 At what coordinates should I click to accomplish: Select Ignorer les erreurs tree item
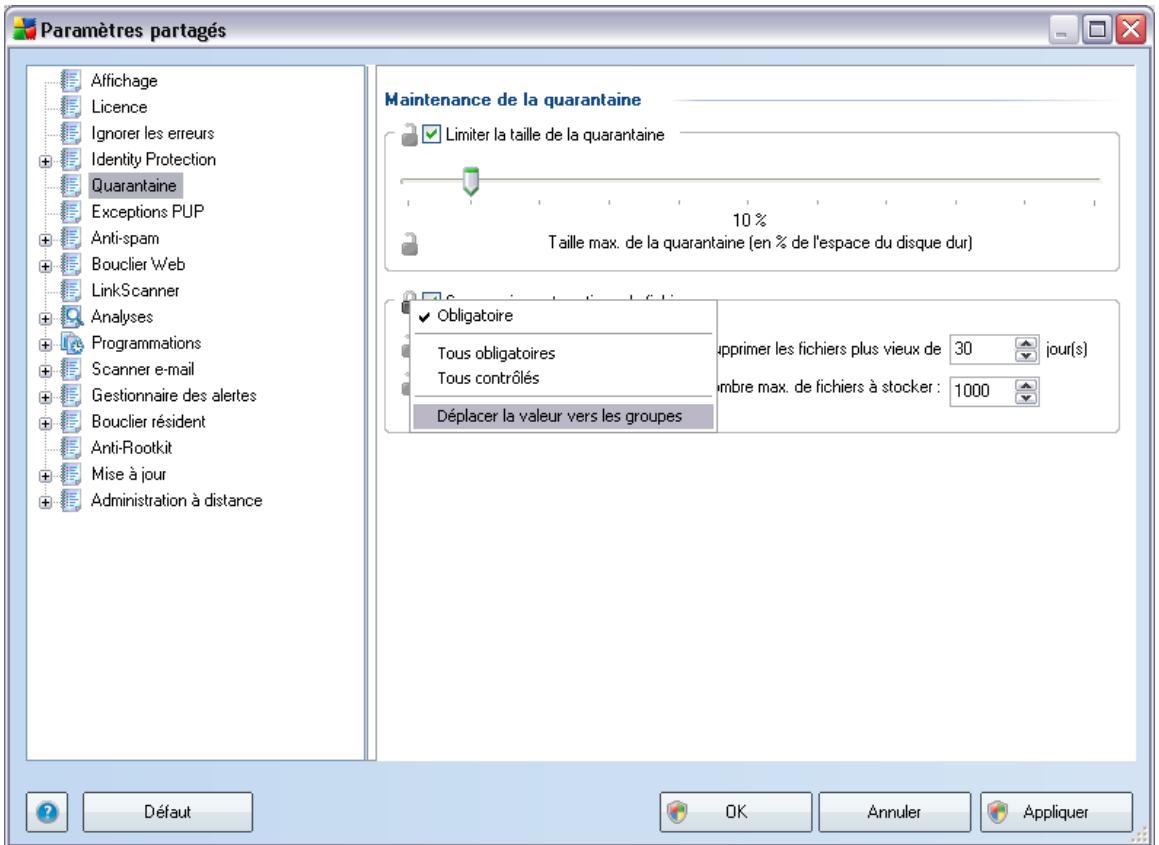coord(153,133)
